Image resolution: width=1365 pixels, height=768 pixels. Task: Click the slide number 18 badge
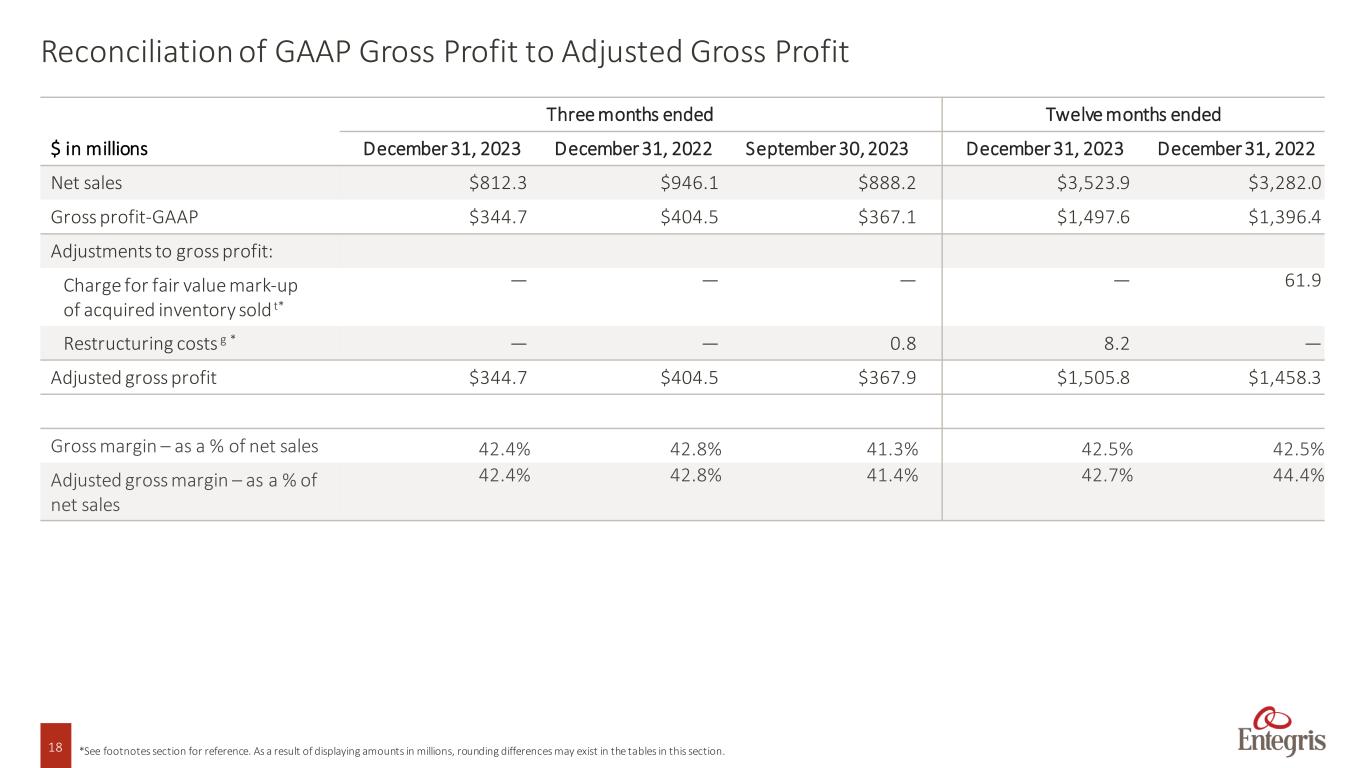click(x=55, y=746)
